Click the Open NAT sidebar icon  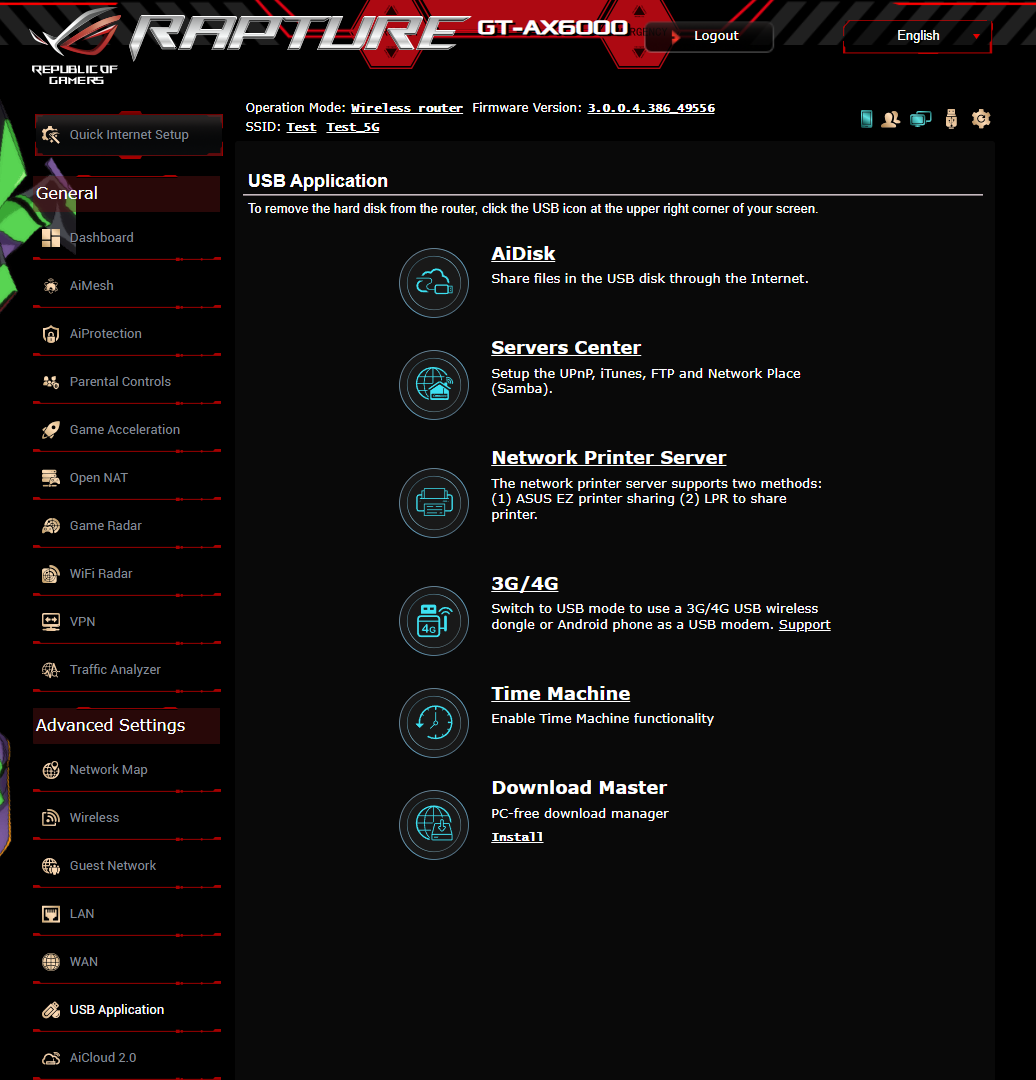coord(51,478)
